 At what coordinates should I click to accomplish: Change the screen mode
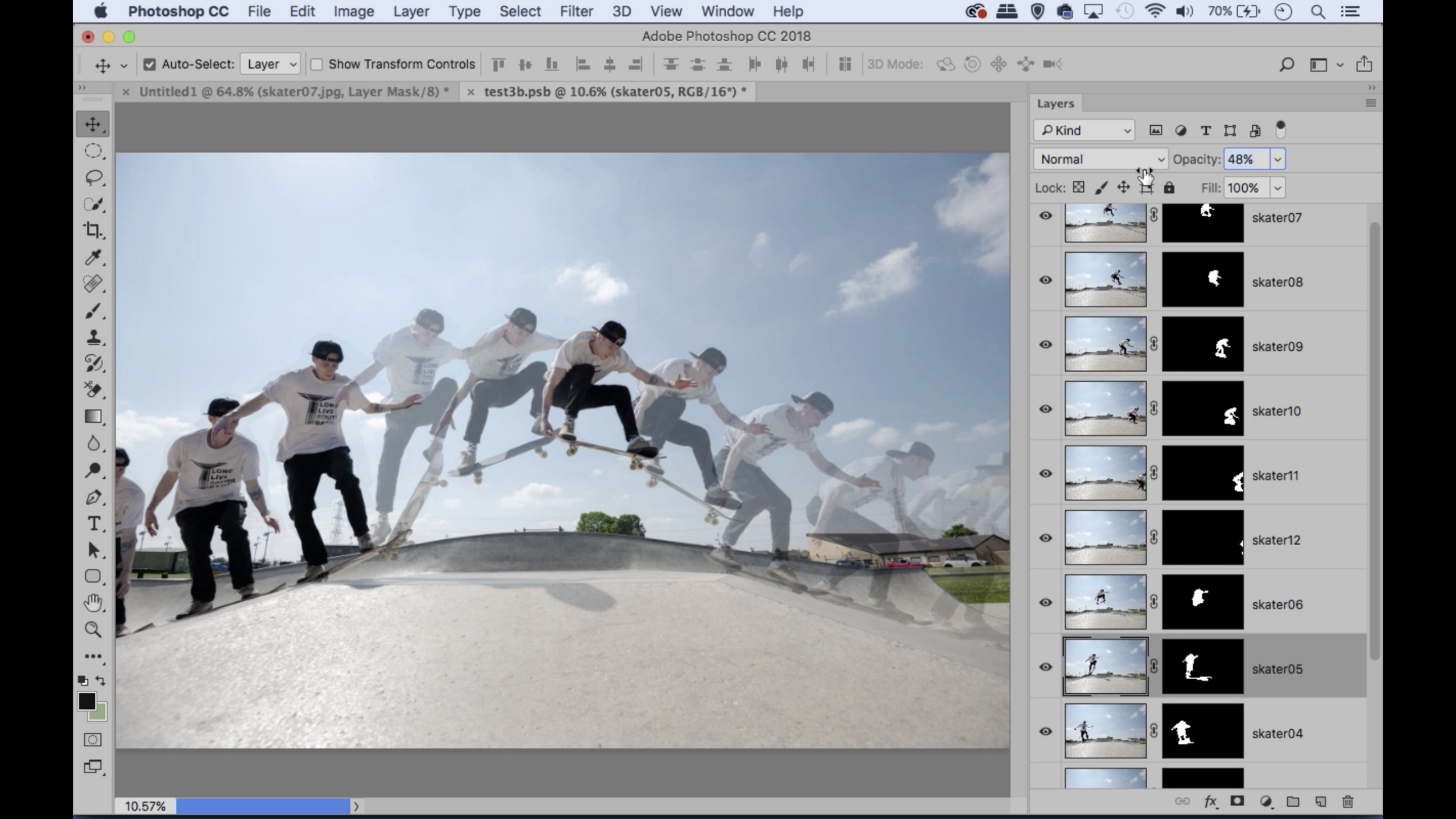pos(93,767)
